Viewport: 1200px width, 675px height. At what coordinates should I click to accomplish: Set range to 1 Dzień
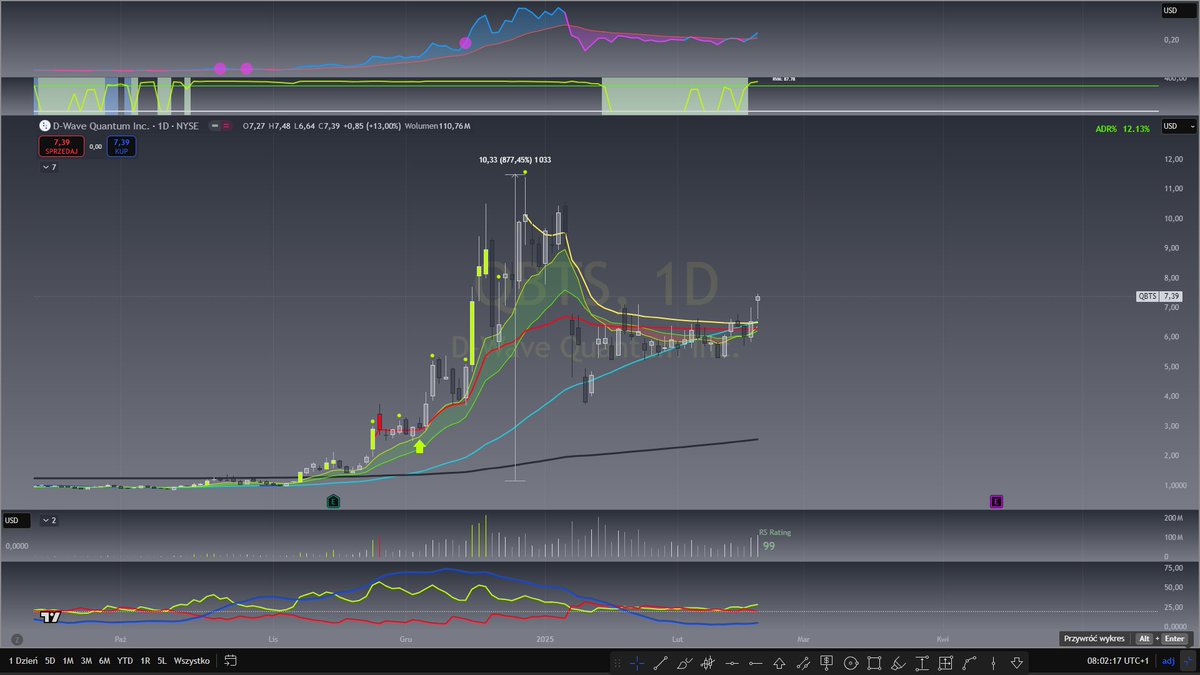(22, 661)
